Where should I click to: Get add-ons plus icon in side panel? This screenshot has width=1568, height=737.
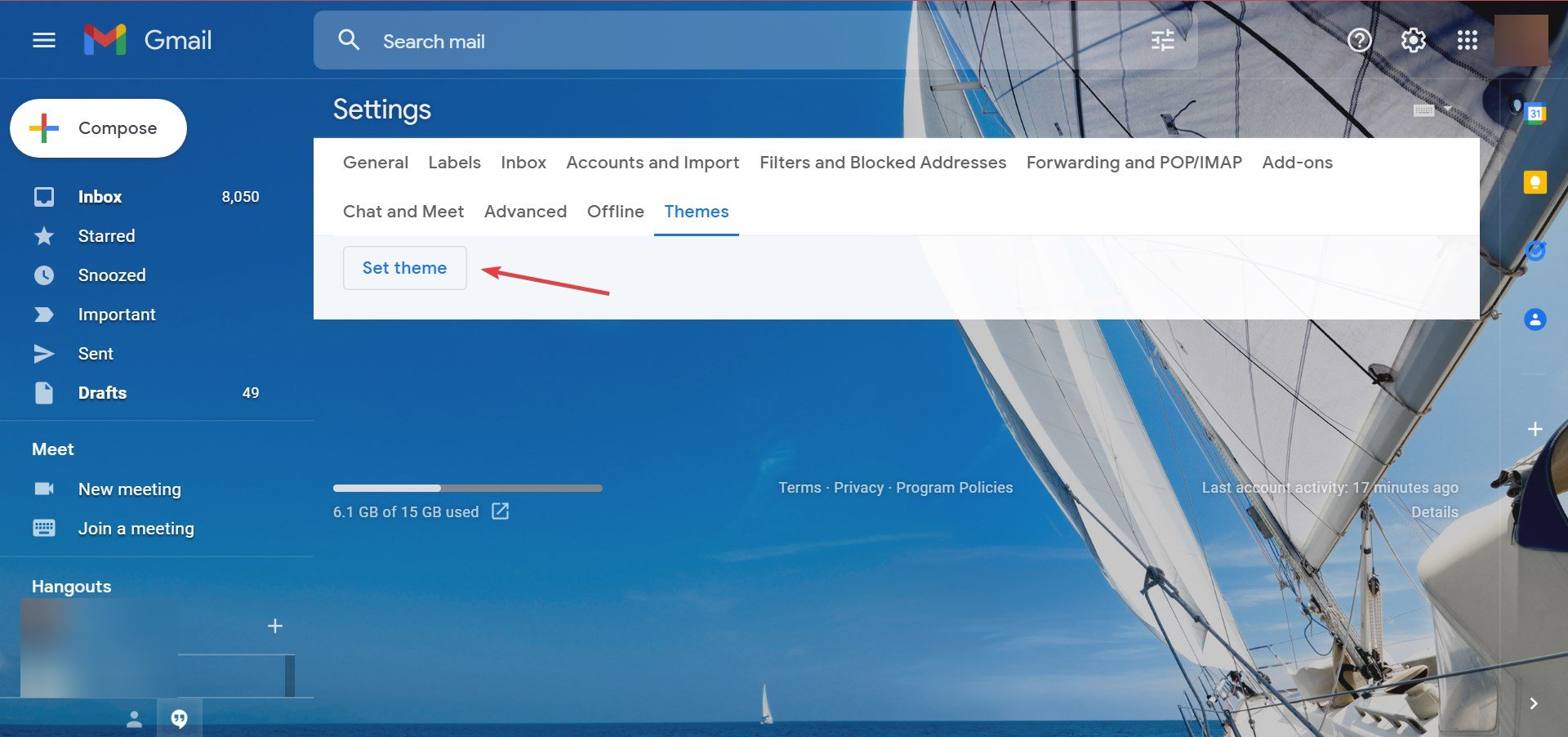[1535, 429]
